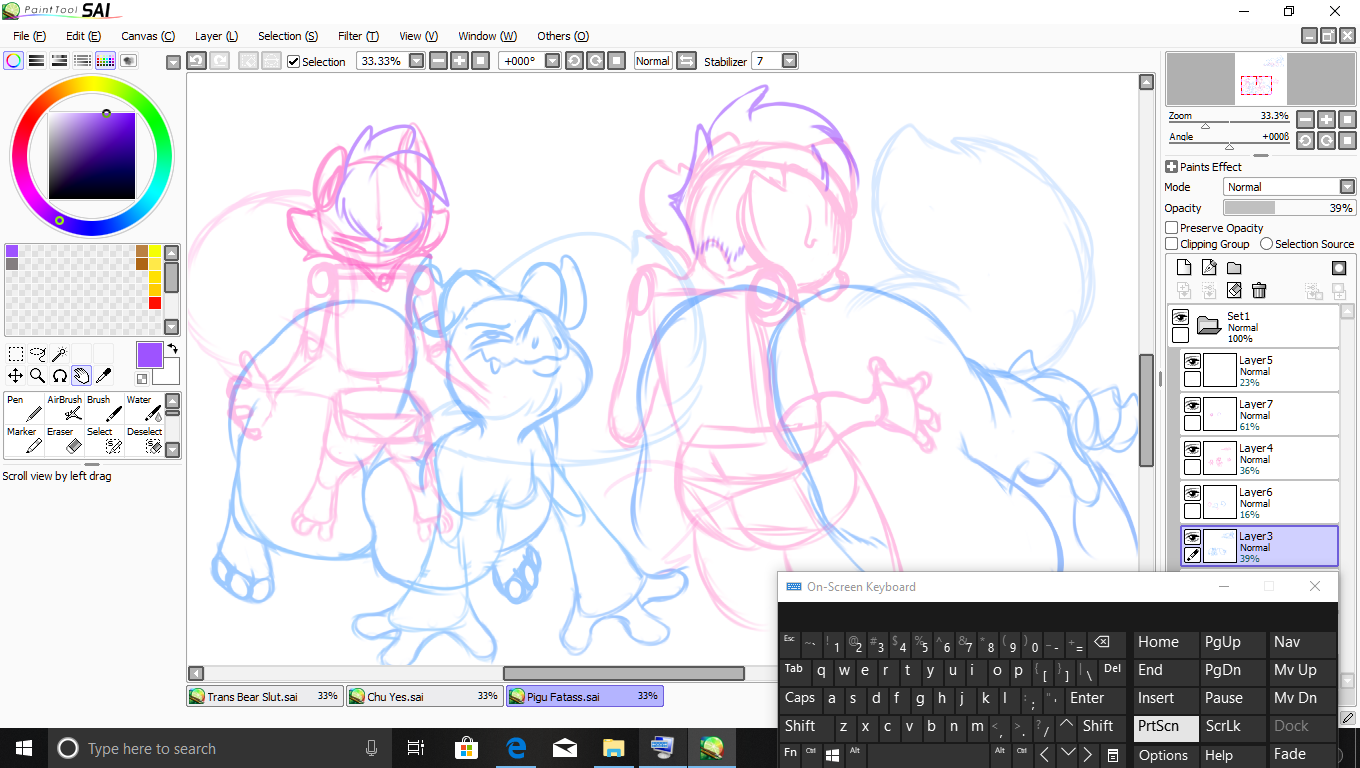Select the Layer3 row
Screen dimensions: 1360x768
tap(1259, 547)
